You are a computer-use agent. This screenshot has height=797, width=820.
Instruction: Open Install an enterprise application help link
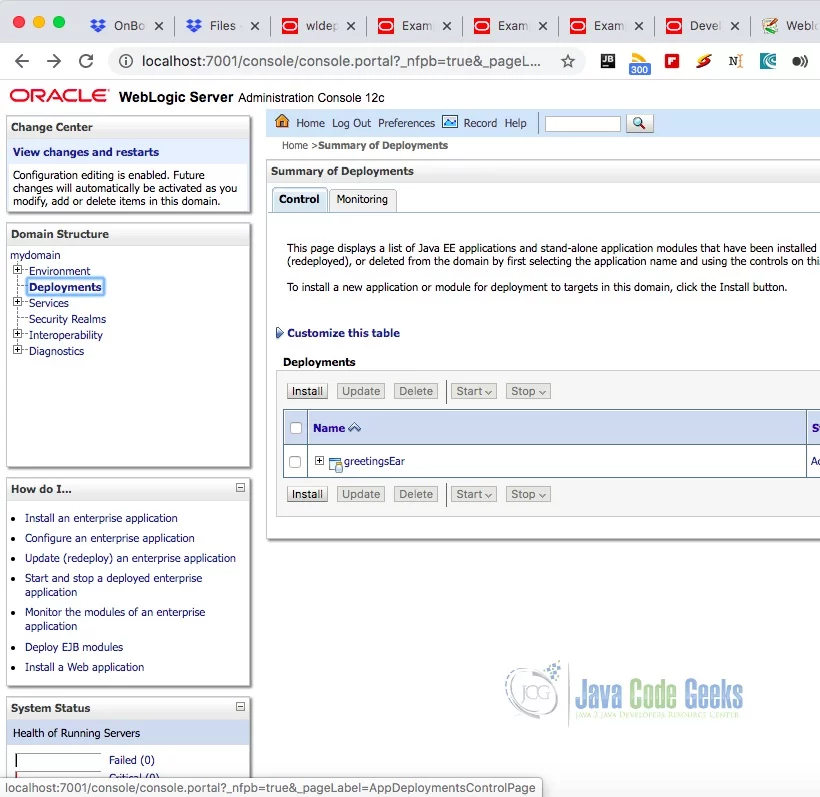coord(101,518)
